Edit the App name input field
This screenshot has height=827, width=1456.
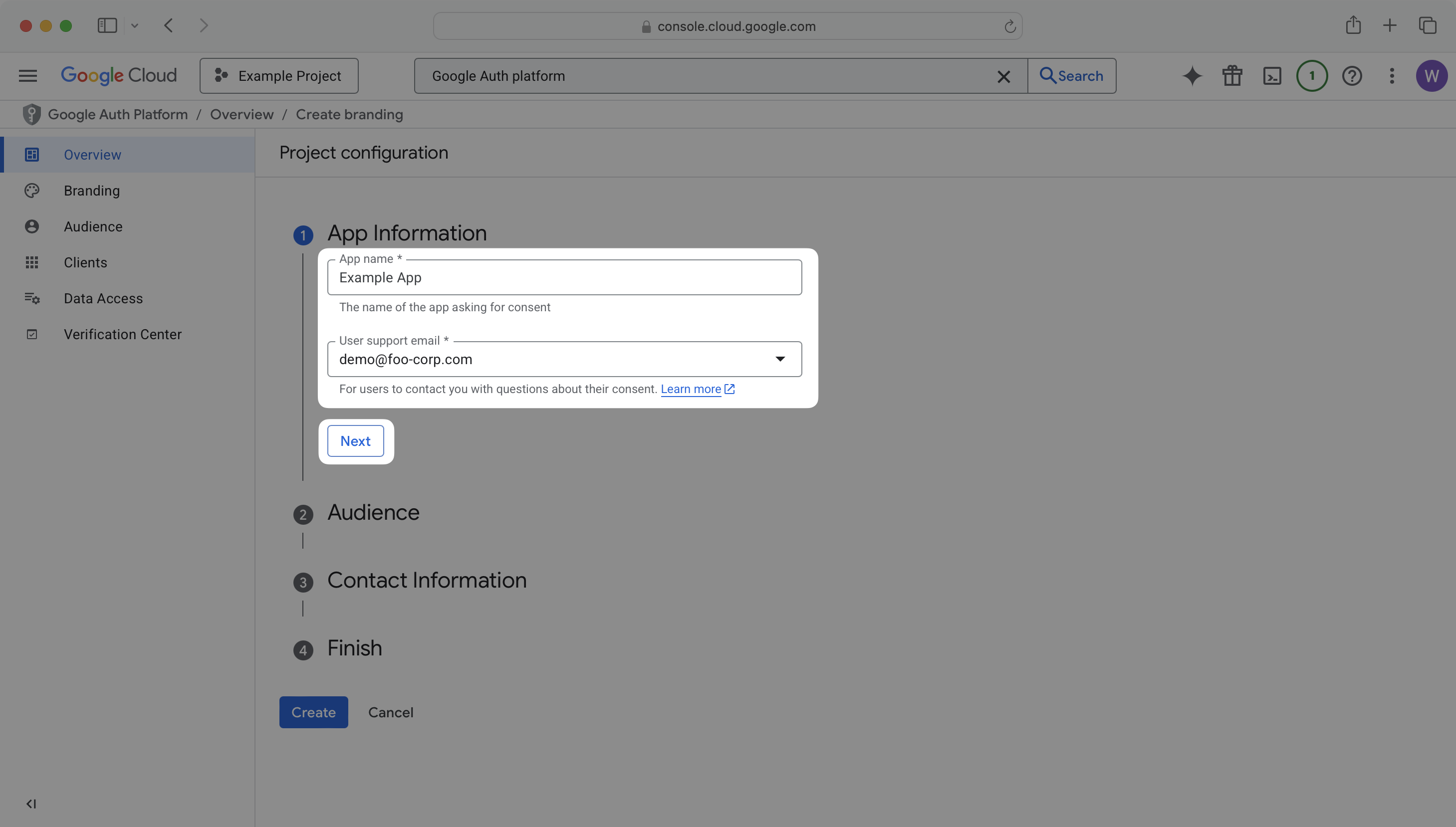[x=564, y=277]
